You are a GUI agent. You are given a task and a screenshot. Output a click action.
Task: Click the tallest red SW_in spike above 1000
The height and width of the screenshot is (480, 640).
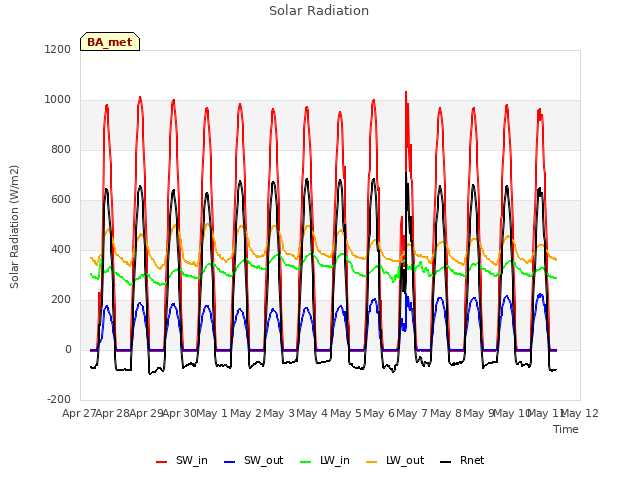[406, 95]
